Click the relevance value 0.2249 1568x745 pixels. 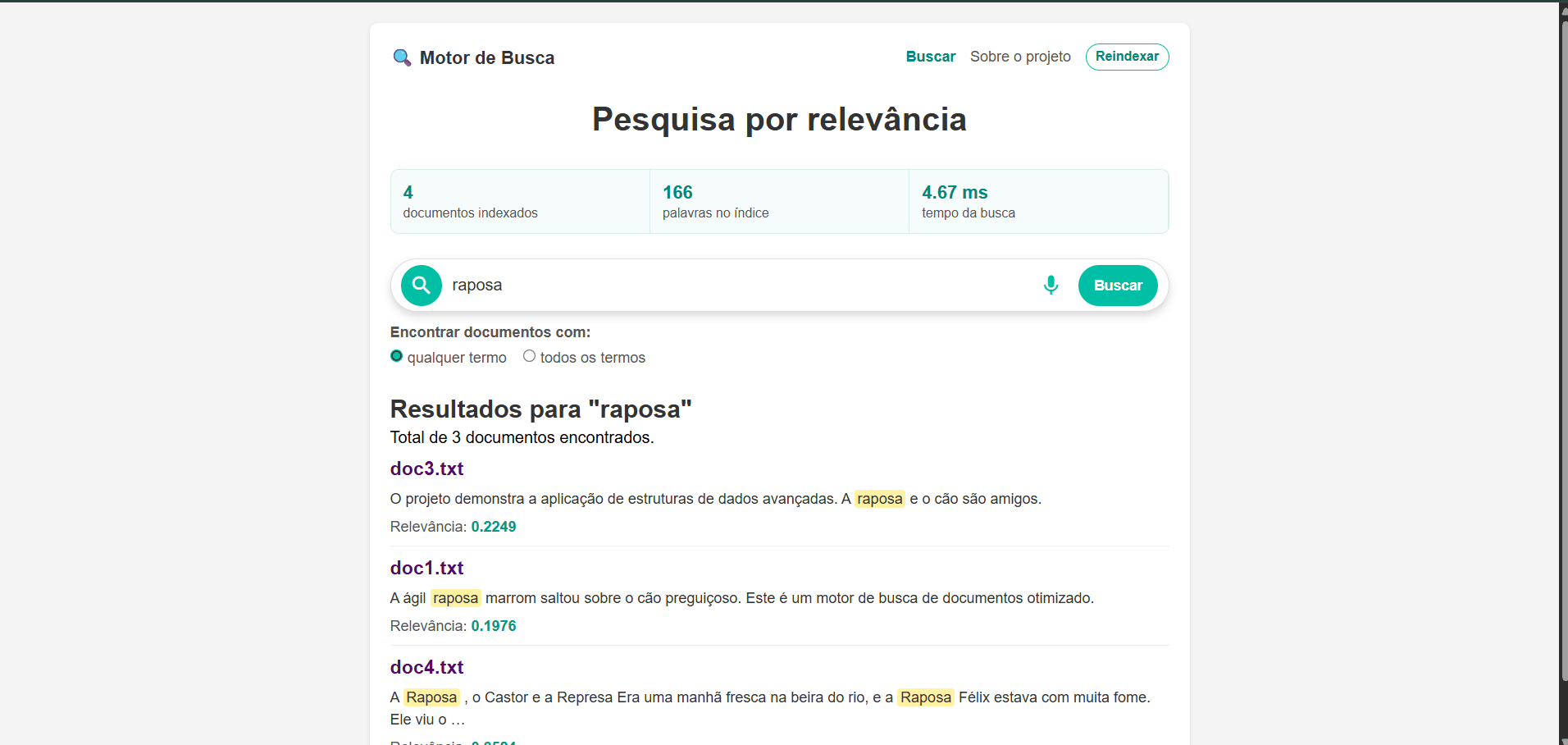tap(494, 527)
